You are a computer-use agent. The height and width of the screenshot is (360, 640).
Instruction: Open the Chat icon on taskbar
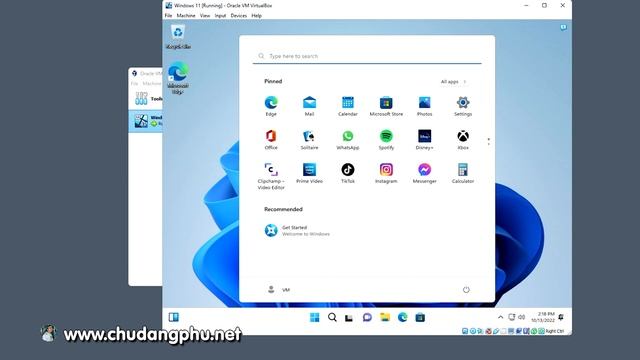point(367,317)
